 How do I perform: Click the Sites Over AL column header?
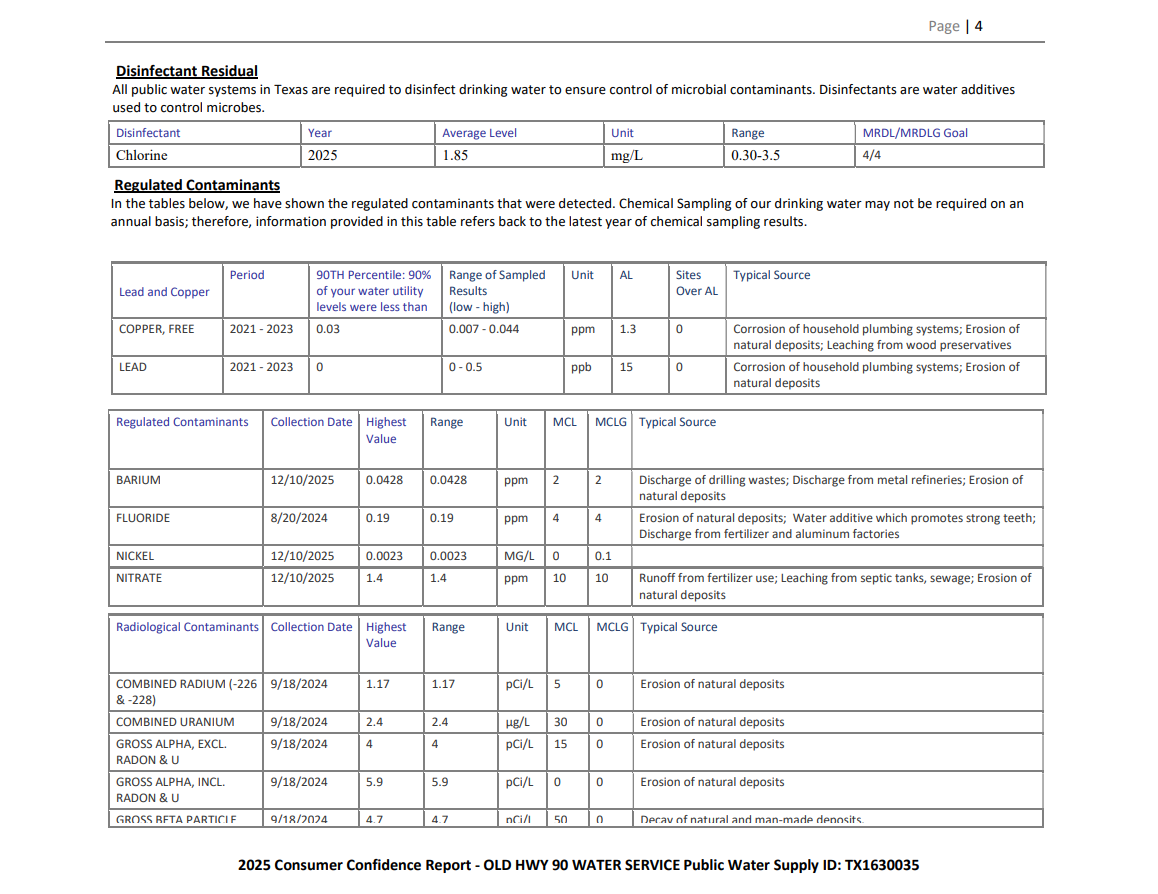click(x=696, y=283)
